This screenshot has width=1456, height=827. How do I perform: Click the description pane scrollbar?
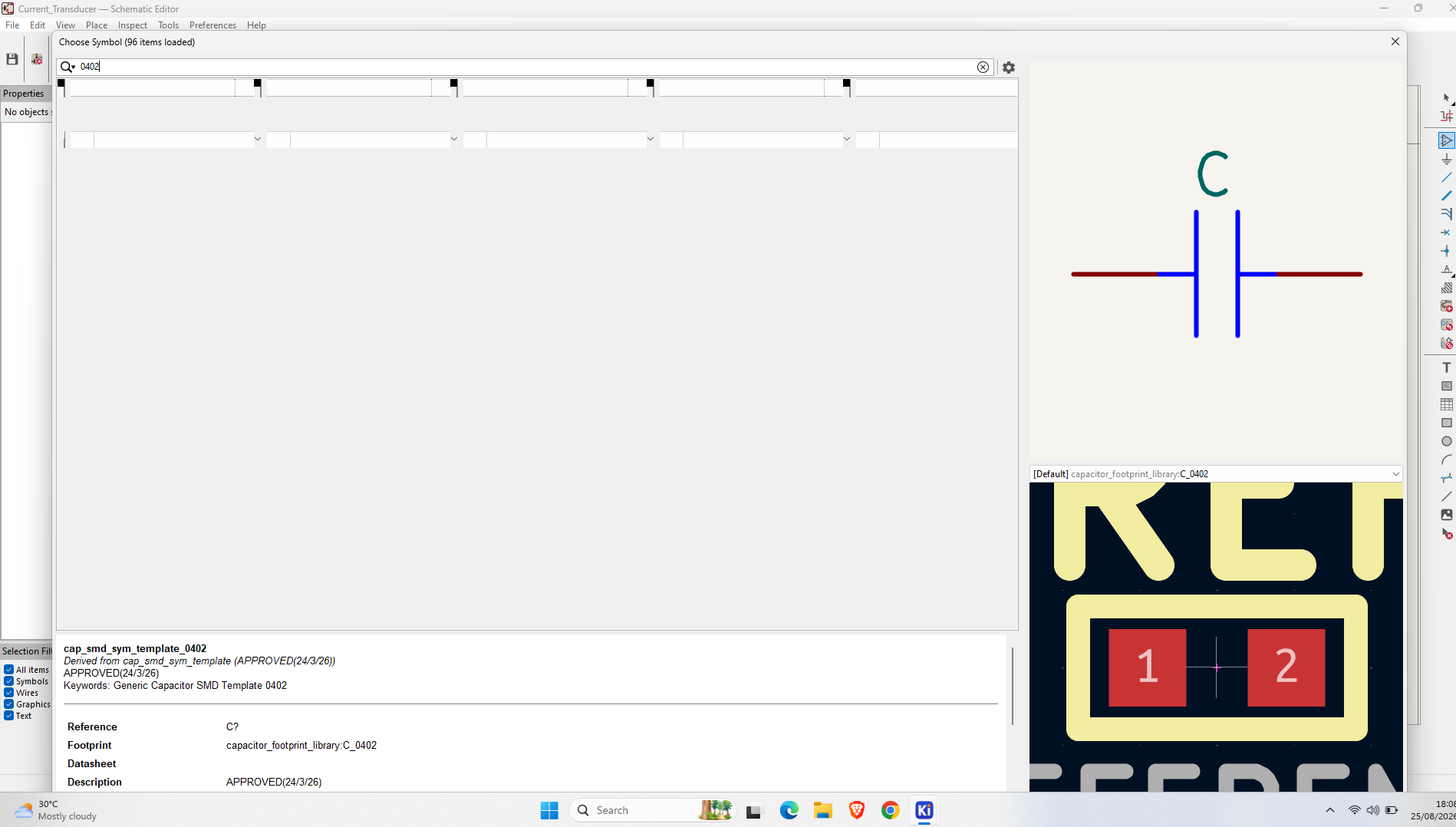coord(1013,686)
